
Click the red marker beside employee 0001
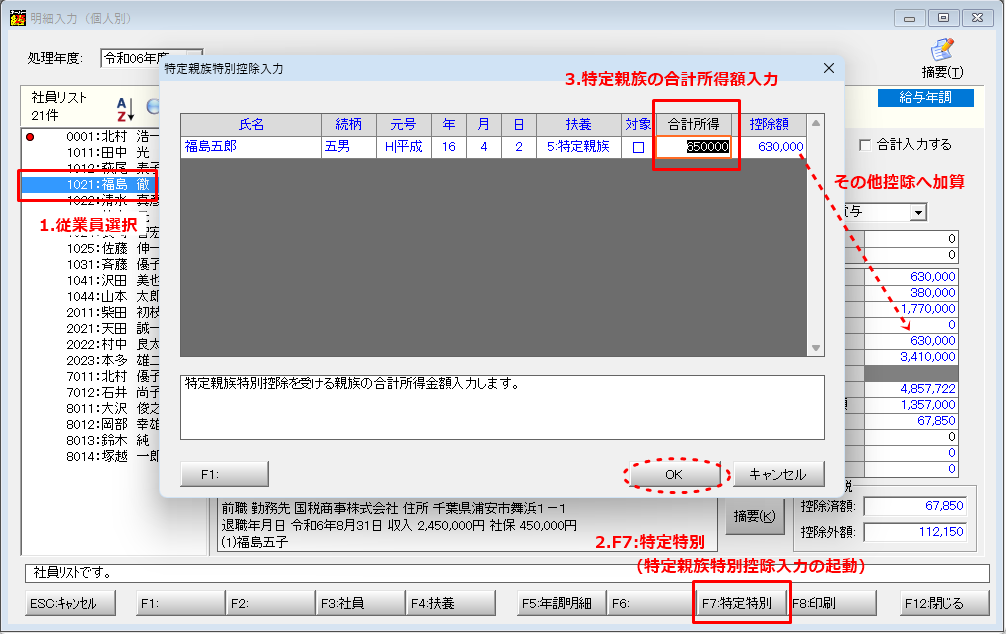30,136
